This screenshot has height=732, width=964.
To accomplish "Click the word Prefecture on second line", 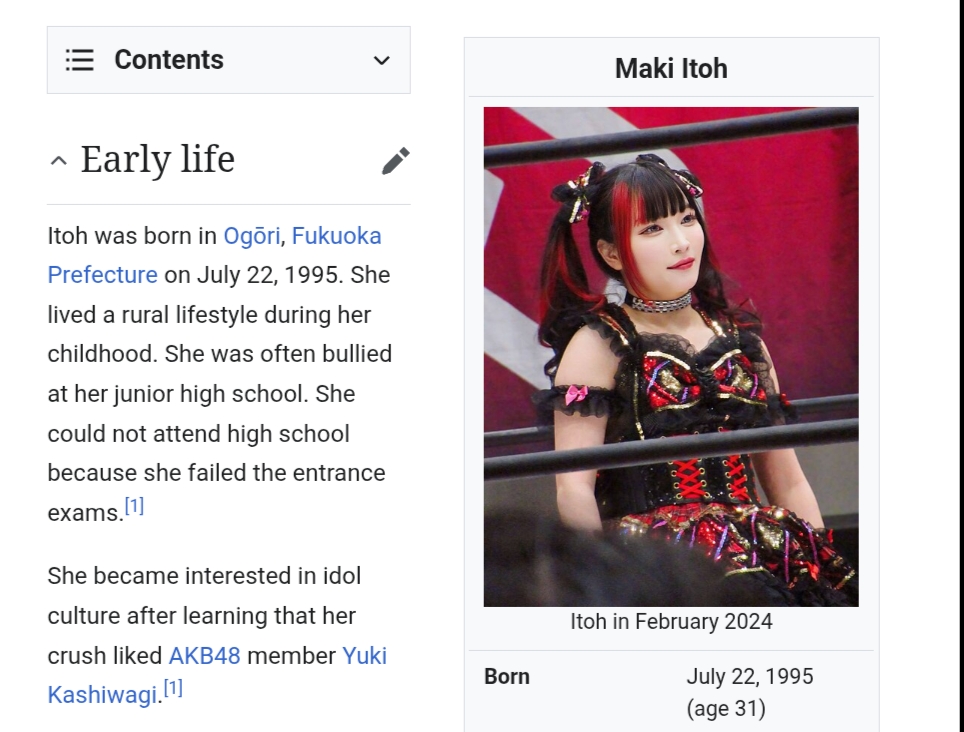I will click(103, 275).
